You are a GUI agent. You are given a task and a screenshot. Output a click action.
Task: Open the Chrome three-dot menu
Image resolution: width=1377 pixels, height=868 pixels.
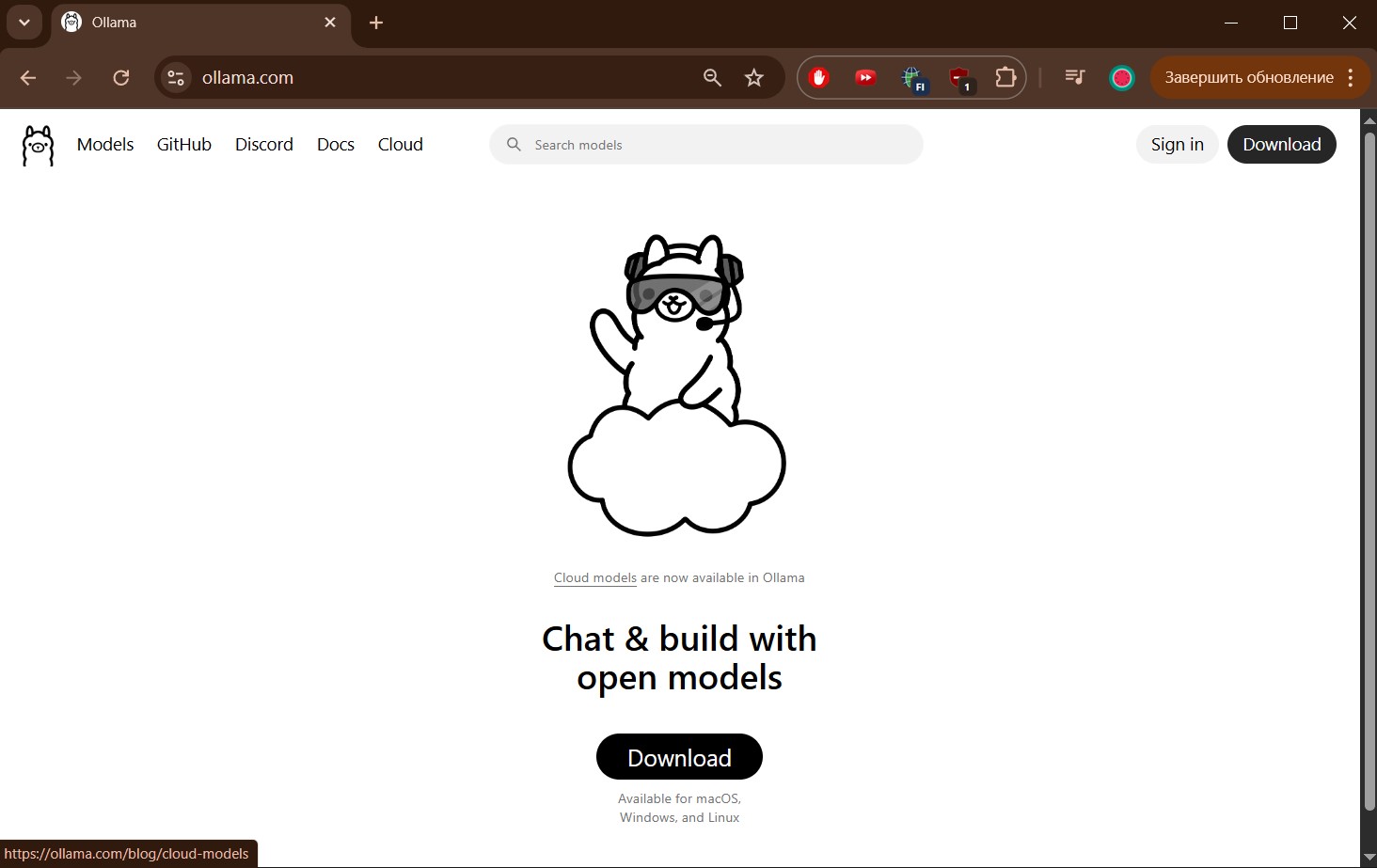(1351, 78)
